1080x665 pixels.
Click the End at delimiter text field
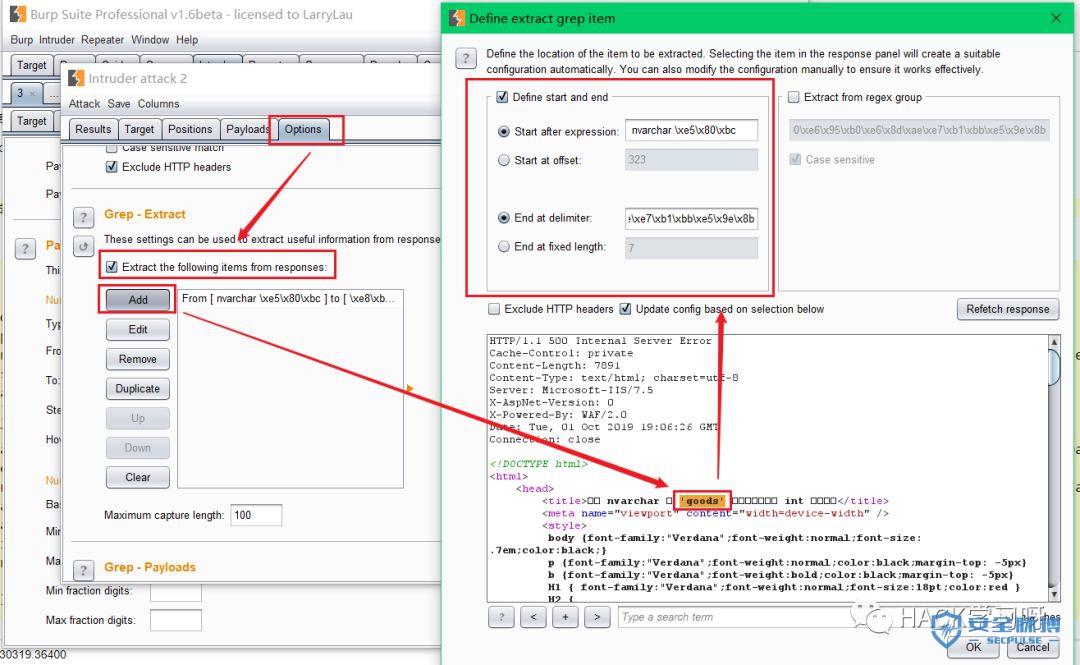click(x=692, y=218)
